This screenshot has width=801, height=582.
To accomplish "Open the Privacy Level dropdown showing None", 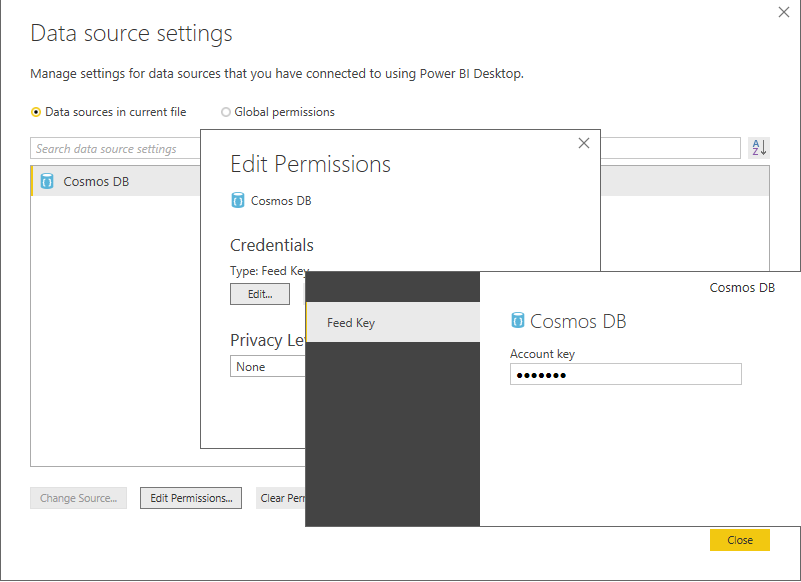I will click(x=268, y=366).
